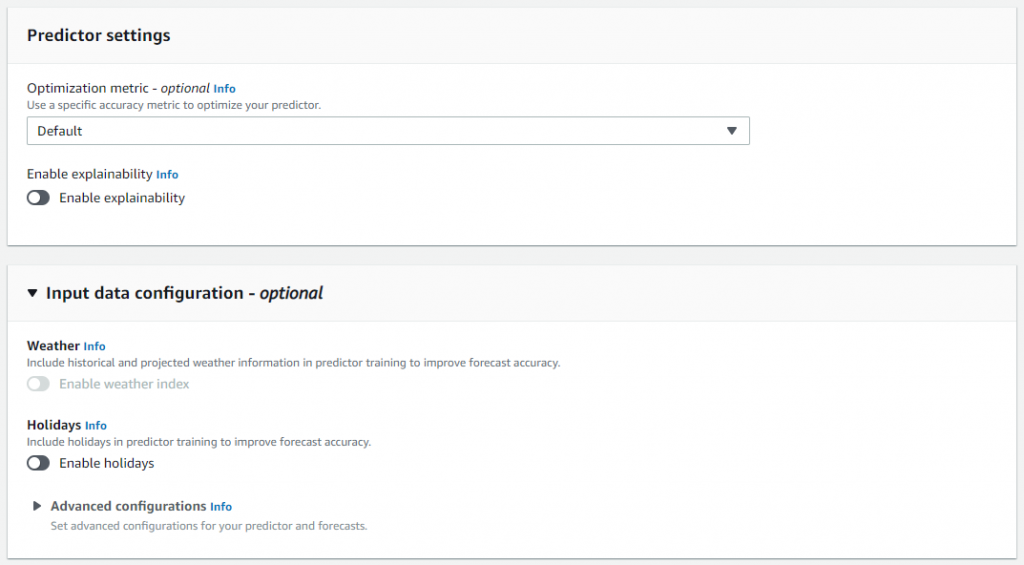Screen dimensions: 1024x565
Task: Click the 'Enable holidays' label text
Action: click(x=106, y=463)
